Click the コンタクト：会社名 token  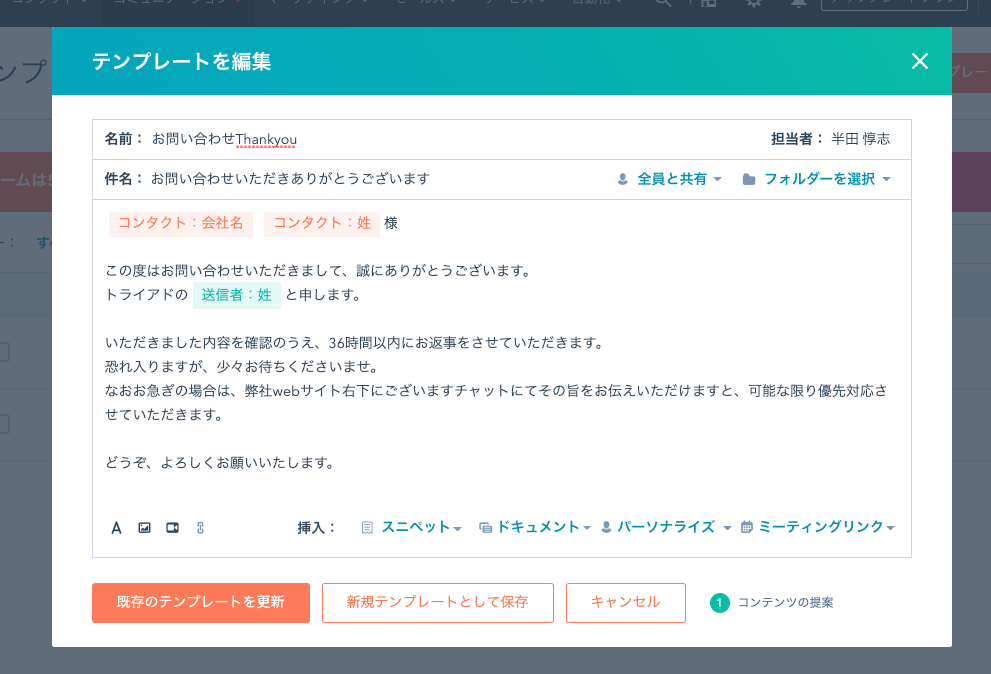coord(181,223)
